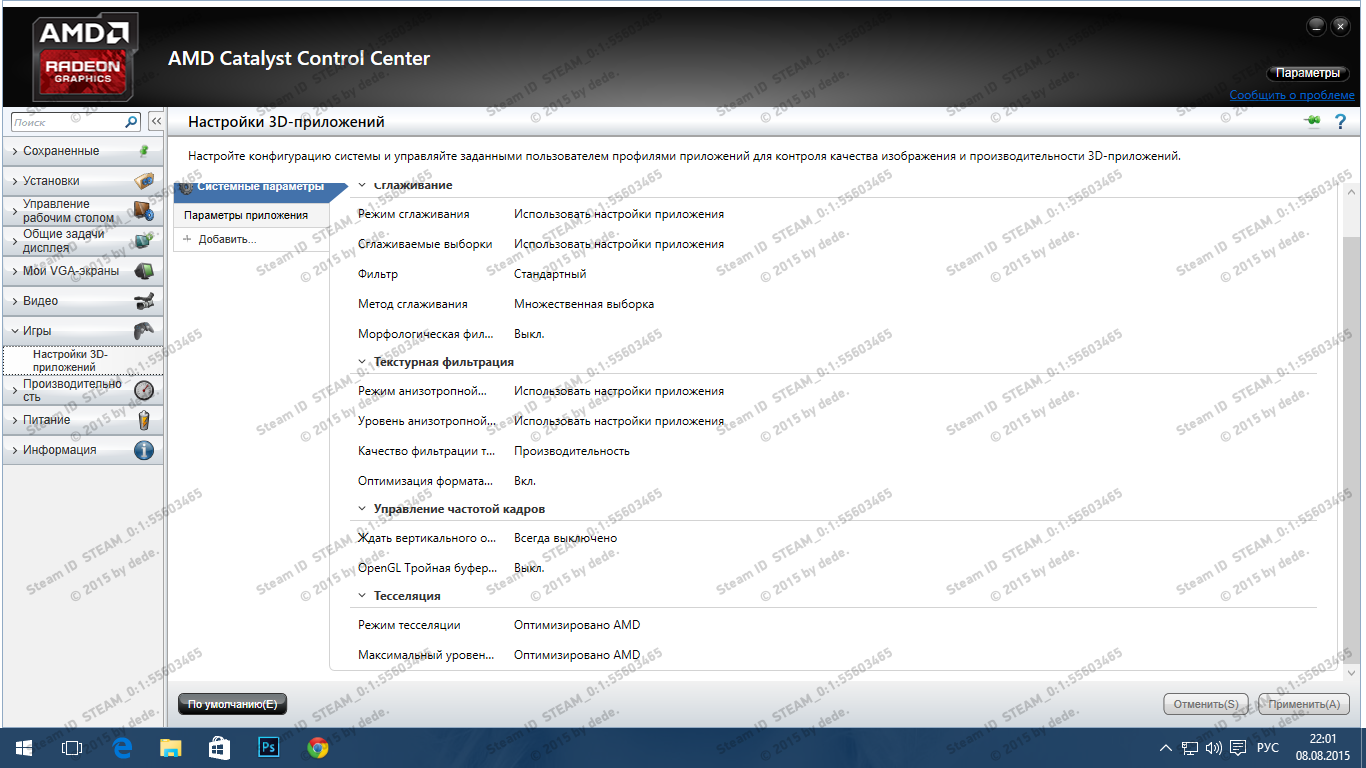This screenshot has width=1366, height=768.
Task: Change Режим тесселяции Оптимизировано AMD
Action: (x=577, y=625)
